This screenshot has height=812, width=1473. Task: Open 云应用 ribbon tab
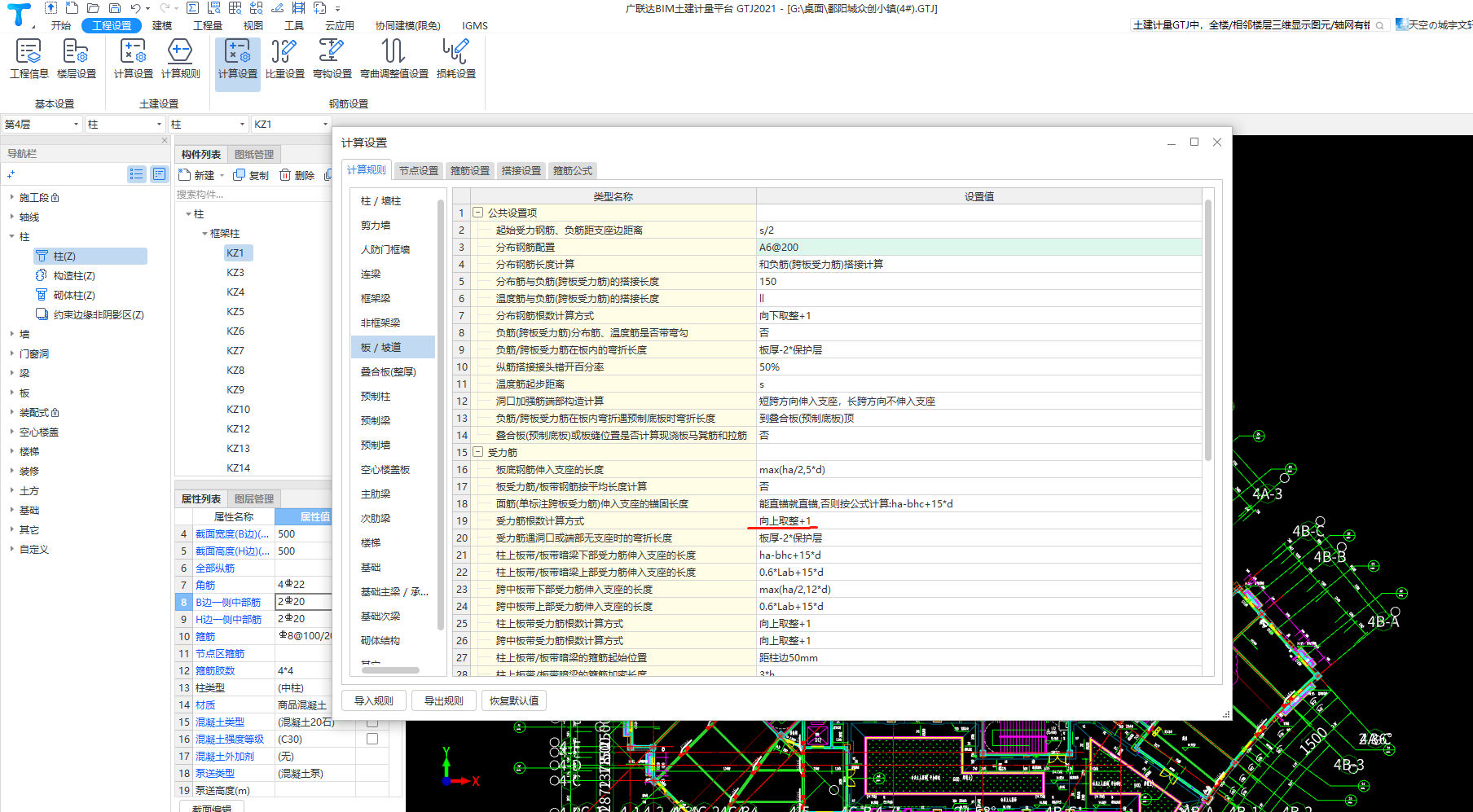(x=340, y=25)
